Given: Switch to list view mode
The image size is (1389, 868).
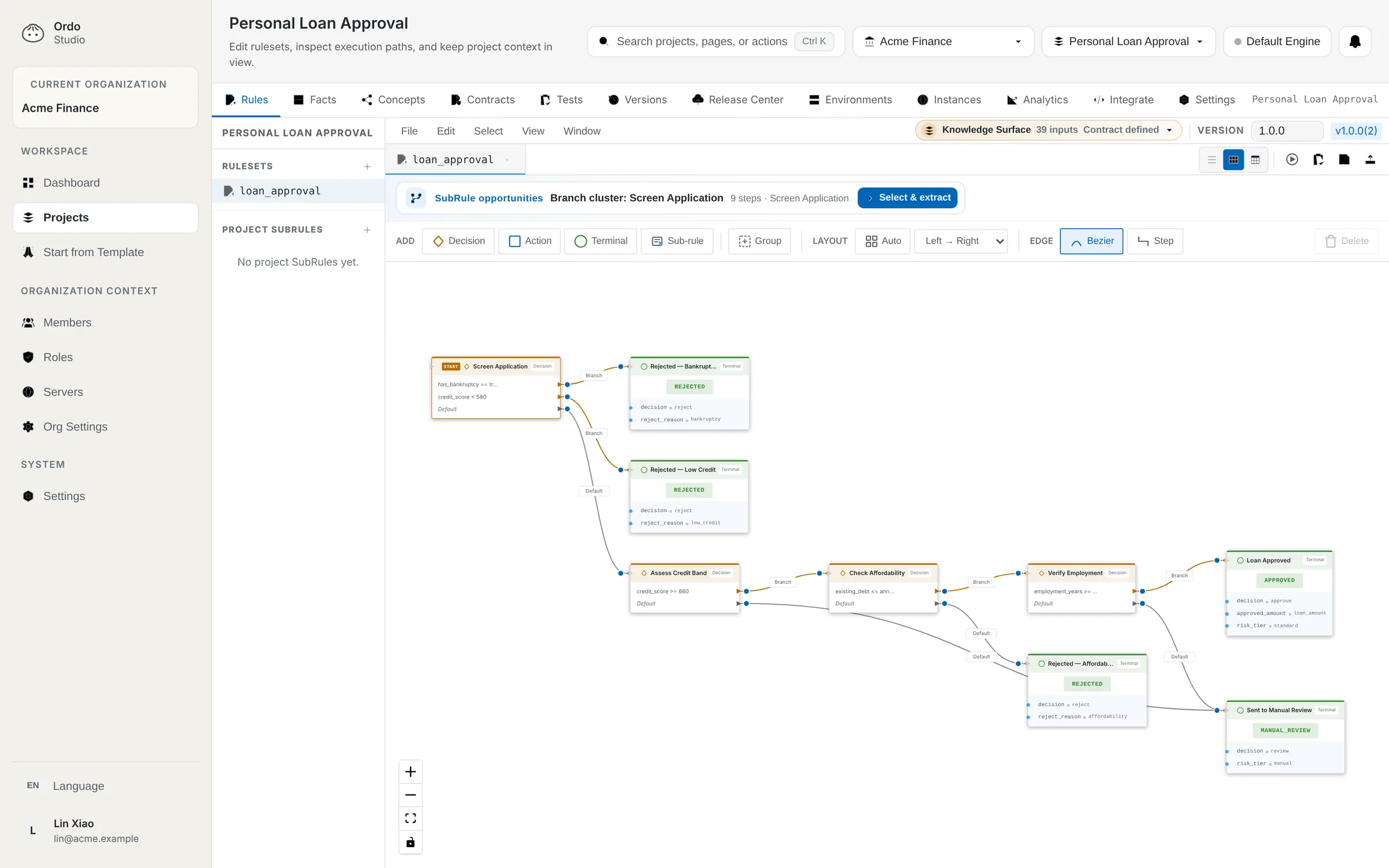Looking at the screenshot, I should coord(1212,160).
